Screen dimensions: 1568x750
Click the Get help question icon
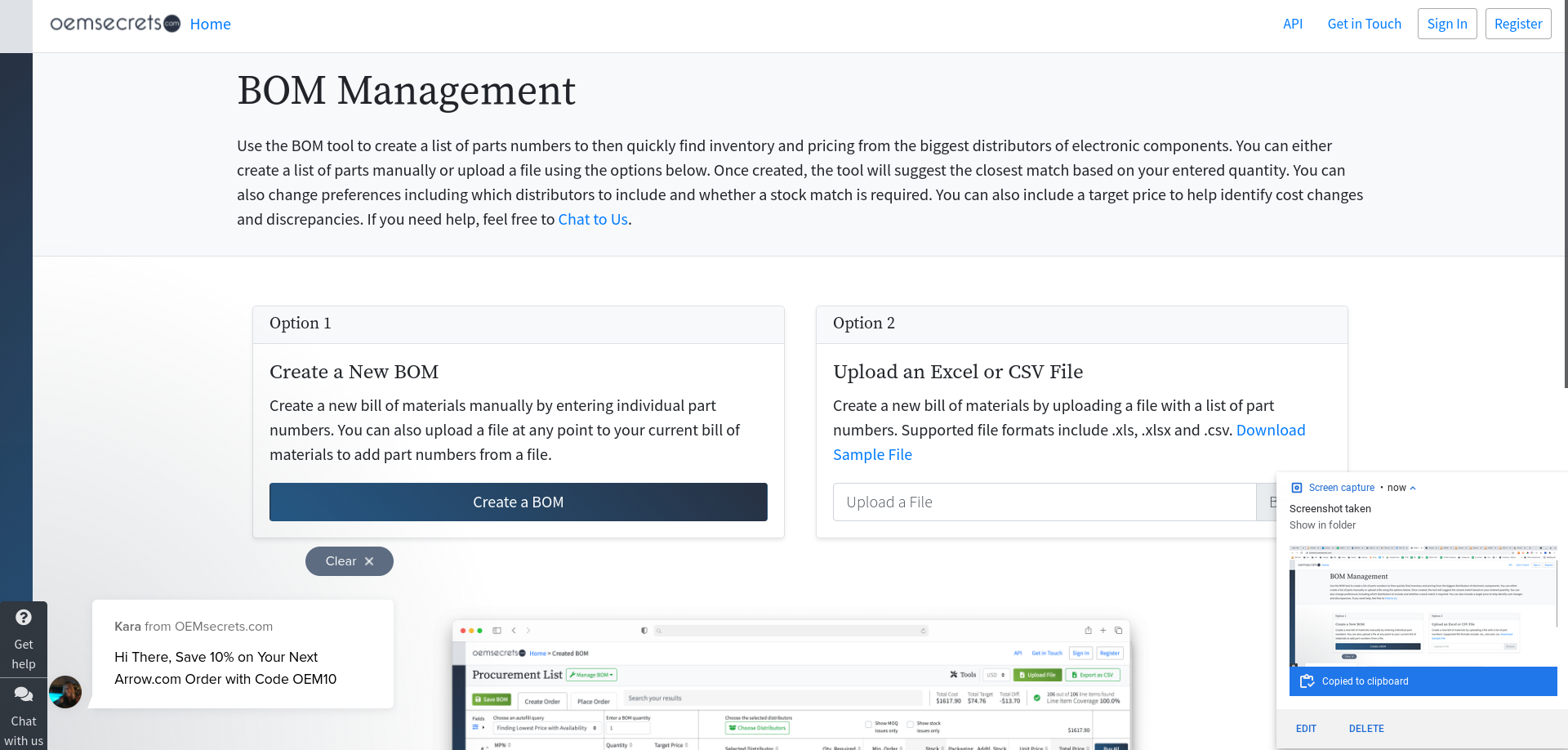pyautogui.click(x=24, y=618)
